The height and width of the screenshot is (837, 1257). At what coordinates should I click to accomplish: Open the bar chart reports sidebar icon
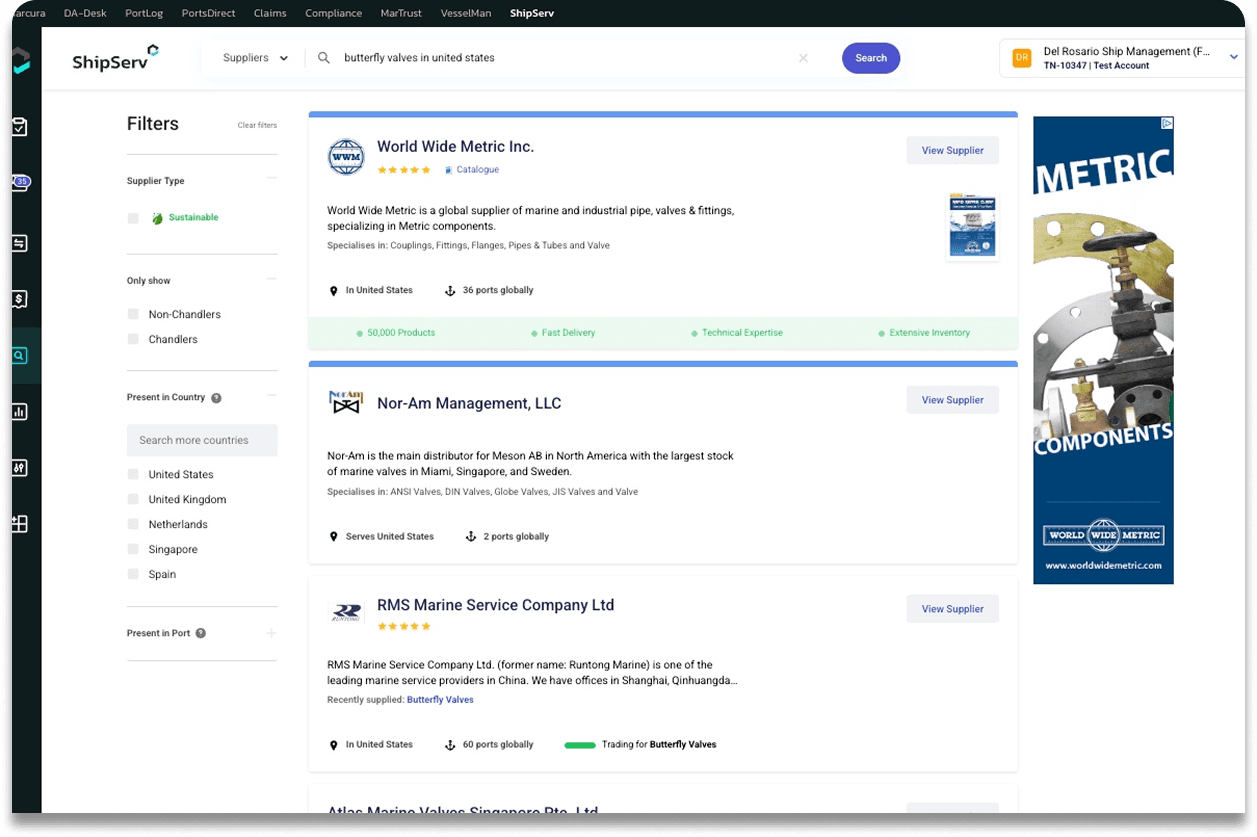[19, 411]
